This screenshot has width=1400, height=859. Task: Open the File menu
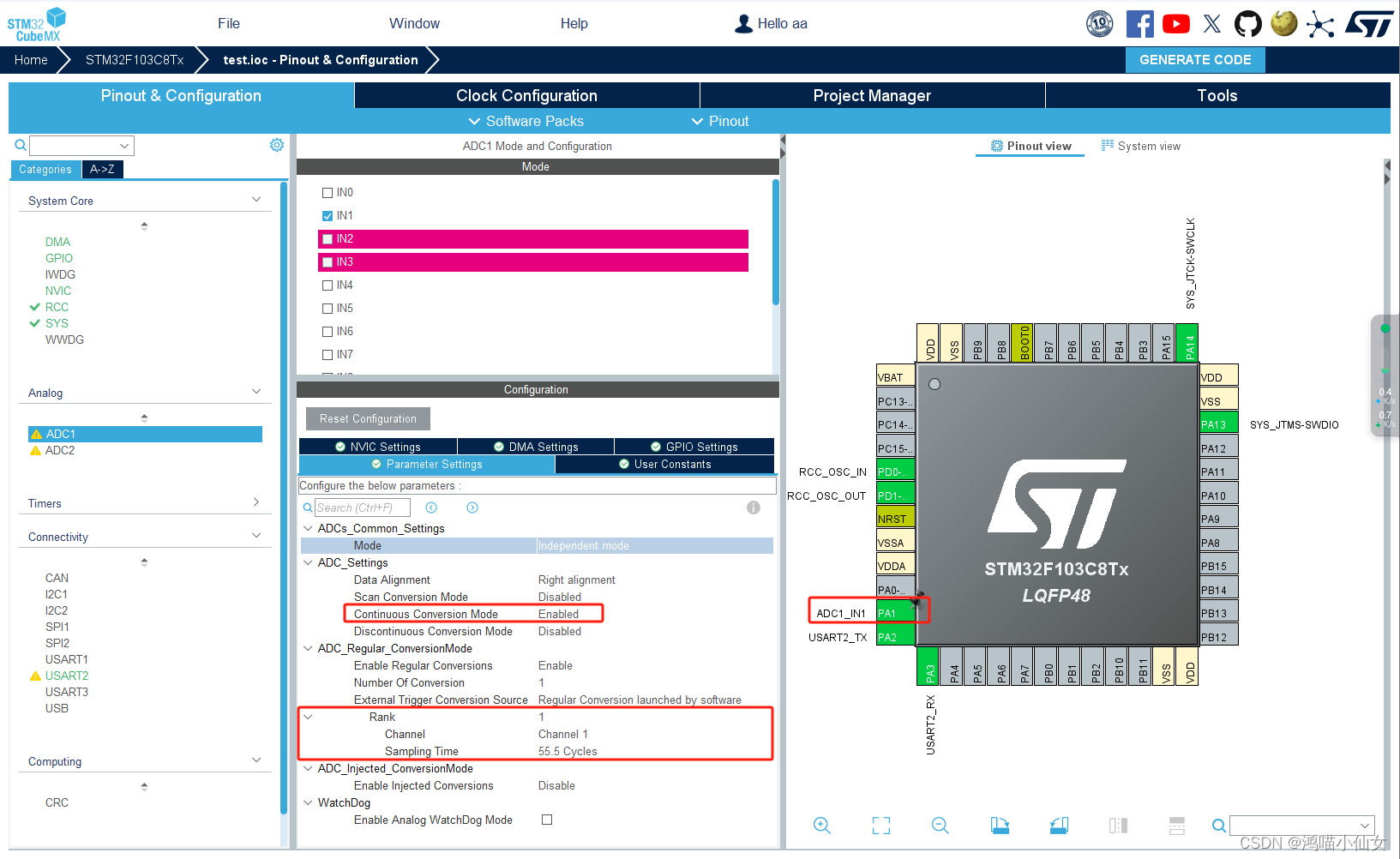pyautogui.click(x=229, y=24)
